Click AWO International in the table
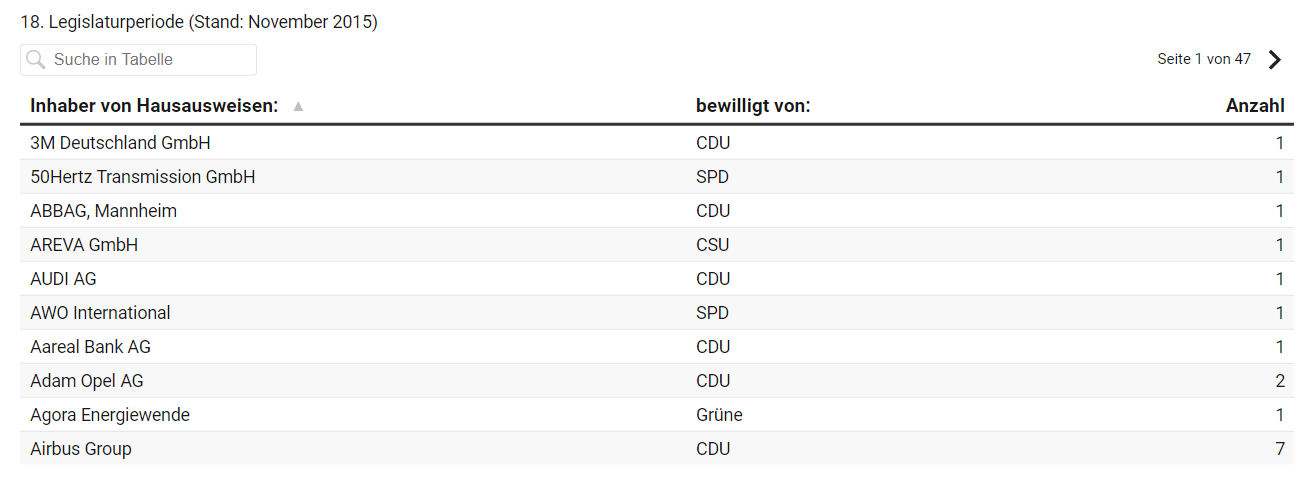The image size is (1315, 481). click(100, 313)
